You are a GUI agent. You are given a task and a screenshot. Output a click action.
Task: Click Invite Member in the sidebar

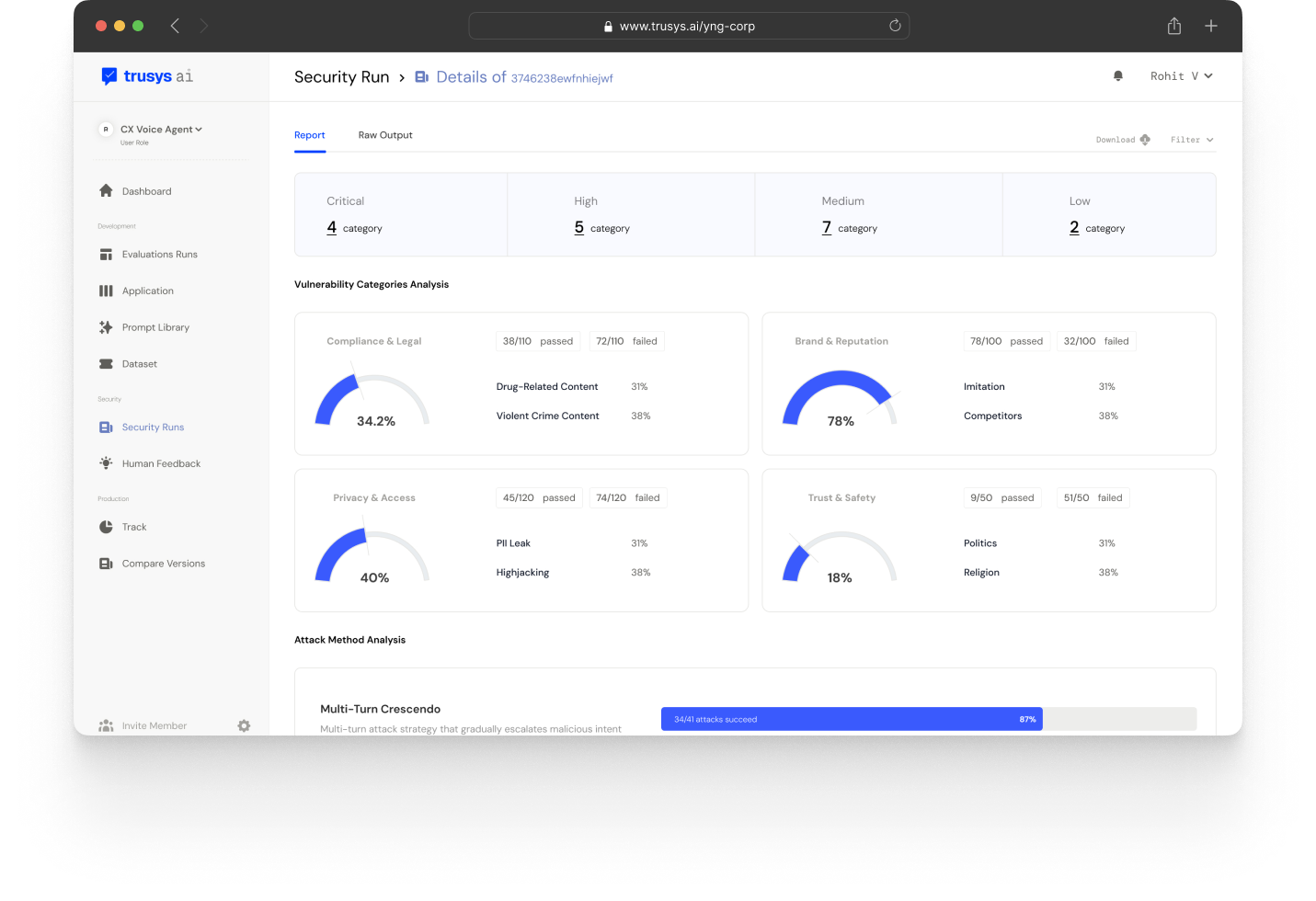coord(154,725)
